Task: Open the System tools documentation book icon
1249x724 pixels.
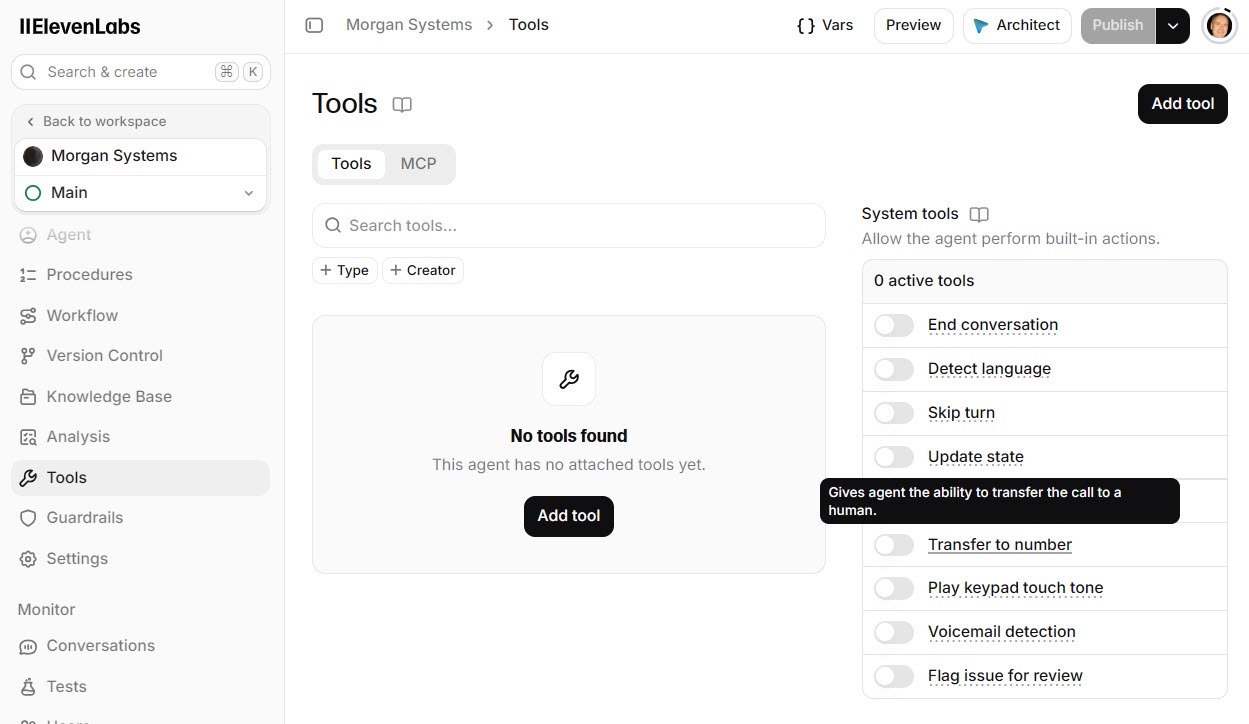Action: [x=979, y=214]
